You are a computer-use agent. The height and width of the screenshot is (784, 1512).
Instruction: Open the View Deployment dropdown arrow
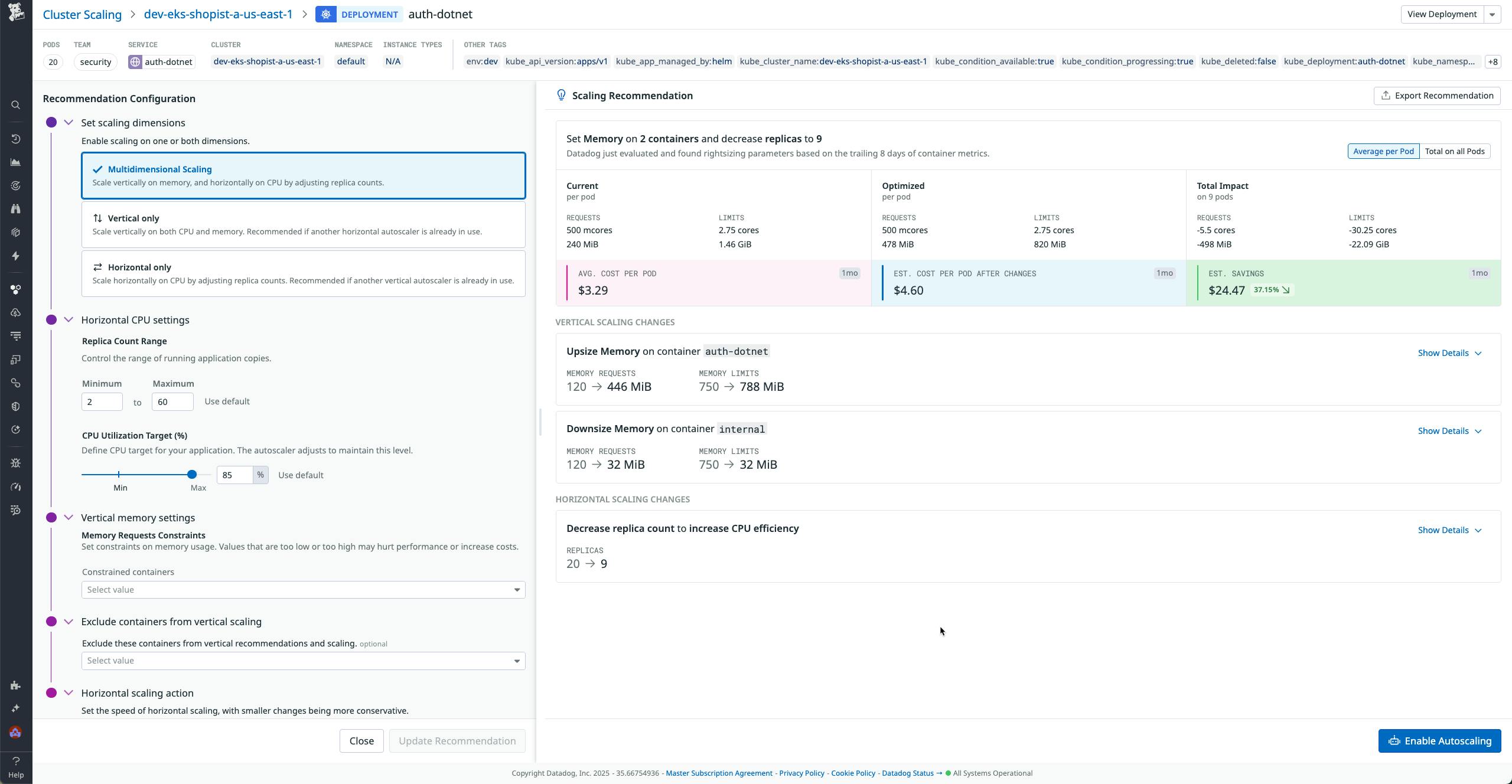pyautogui.click(x=1493, y=14)
